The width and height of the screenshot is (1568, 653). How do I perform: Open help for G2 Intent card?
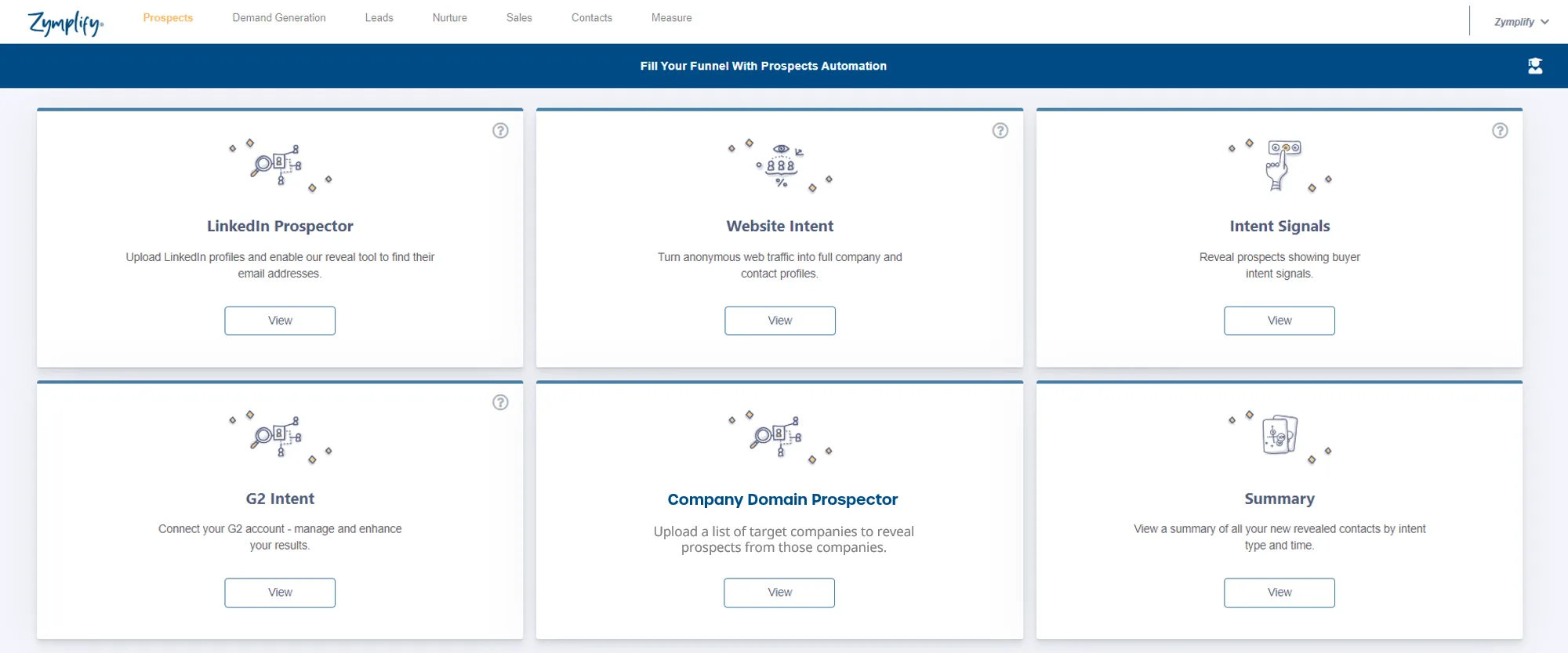500,402
